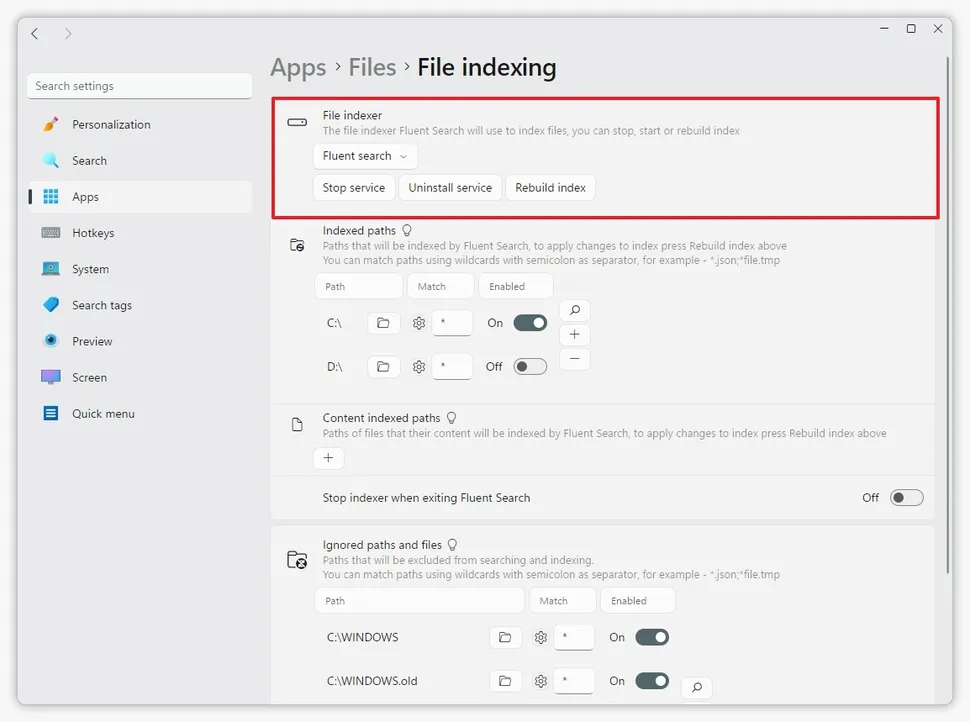Click the Content indexed paths file icon
The height and width of the screenshot is (722, 970).
pyautogui.click(x=297, y=424)
